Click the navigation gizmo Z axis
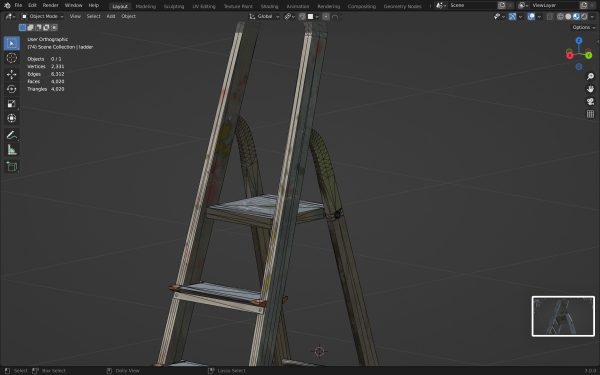The height and width of the screenshot is (375, 600). 579,41
